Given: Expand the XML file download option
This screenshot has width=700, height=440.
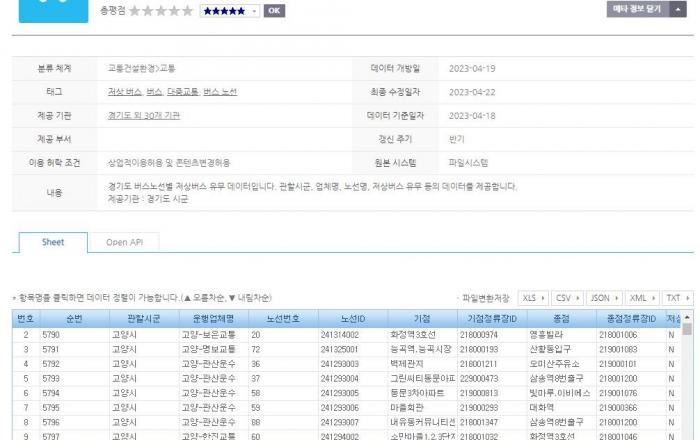Looking at the screenshot, I should 642,298.
